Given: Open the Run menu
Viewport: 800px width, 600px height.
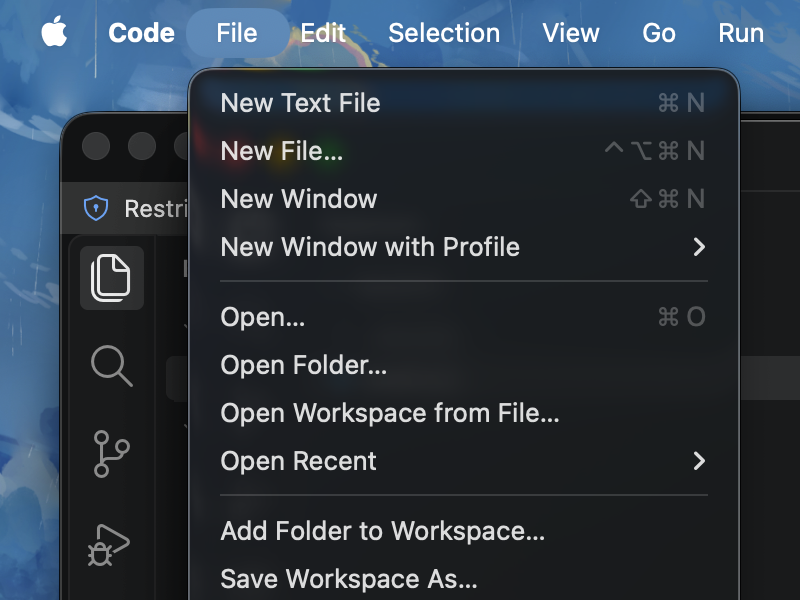Looking at the screenshot, I should pyautogui.click(x=741, y=33).
